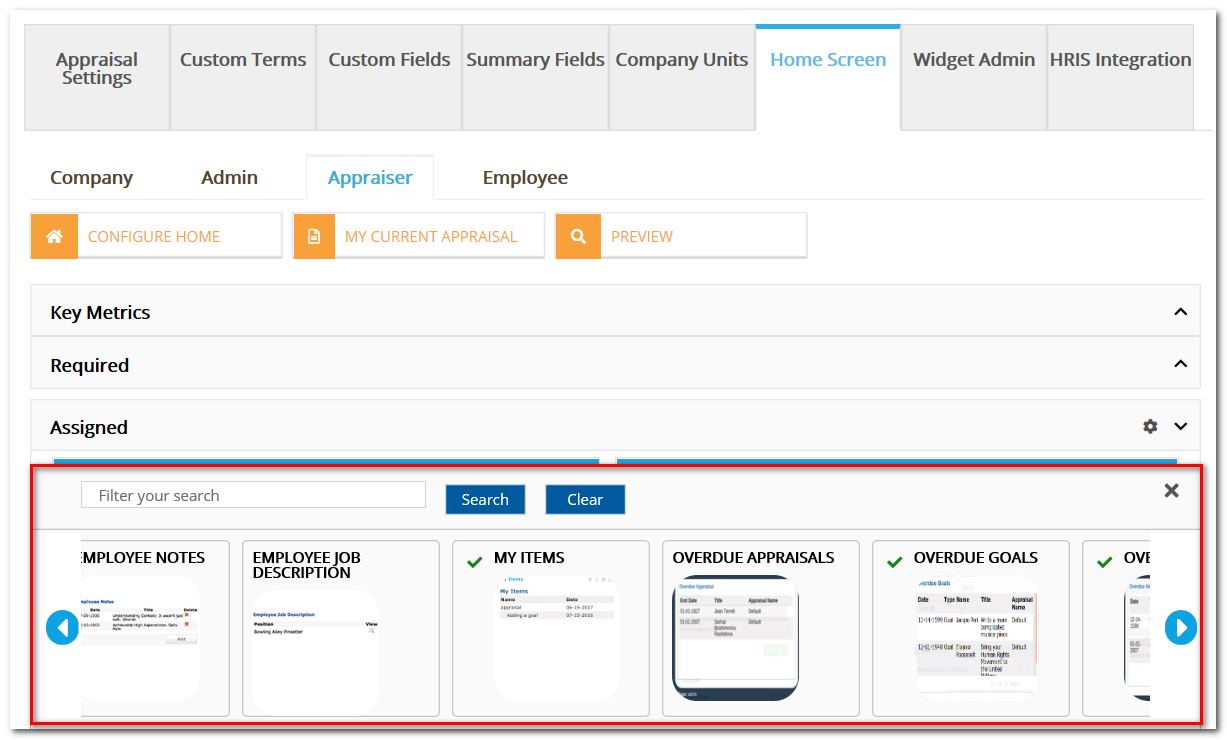Image resolution: width=1227 pixels, height=740 pixels.
Task: Click the Clear button
Action: point(585,499)
